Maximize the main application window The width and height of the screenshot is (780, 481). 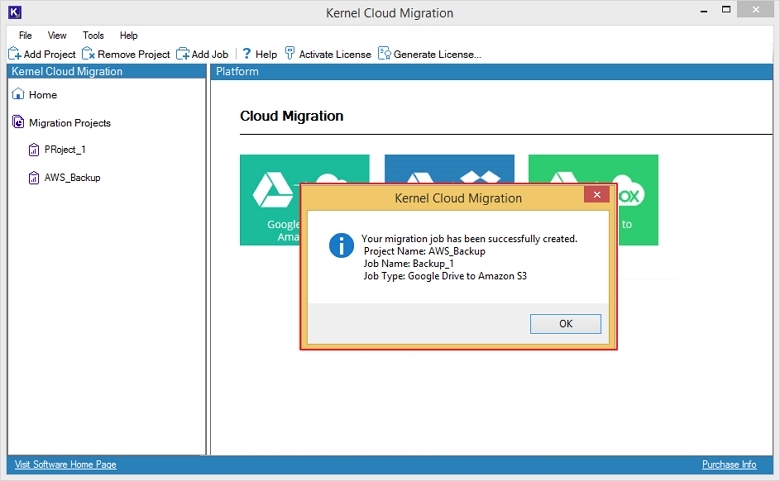click(726, 9)
